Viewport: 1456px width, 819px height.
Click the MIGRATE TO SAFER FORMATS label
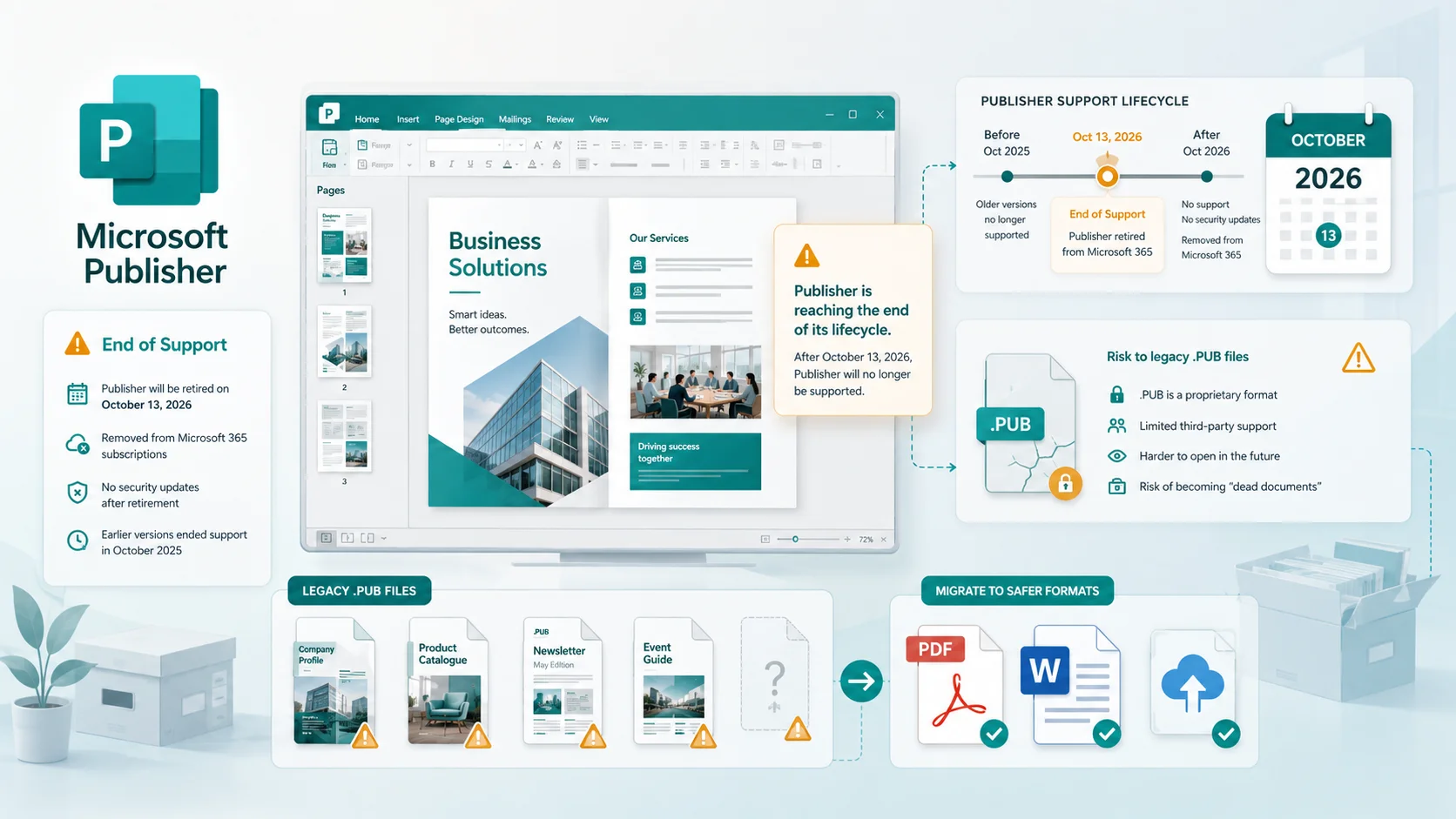point(1017,591)
